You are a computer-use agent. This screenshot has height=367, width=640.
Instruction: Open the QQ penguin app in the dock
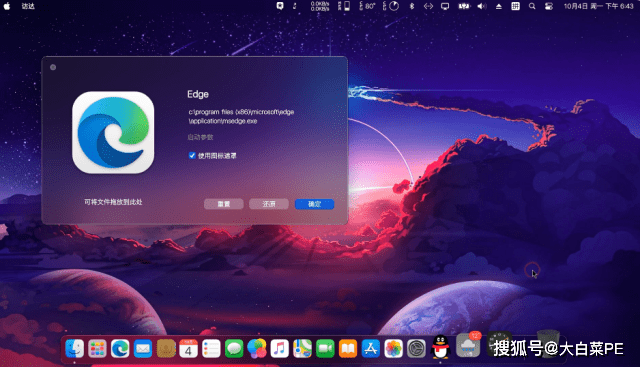pos(440,347)
